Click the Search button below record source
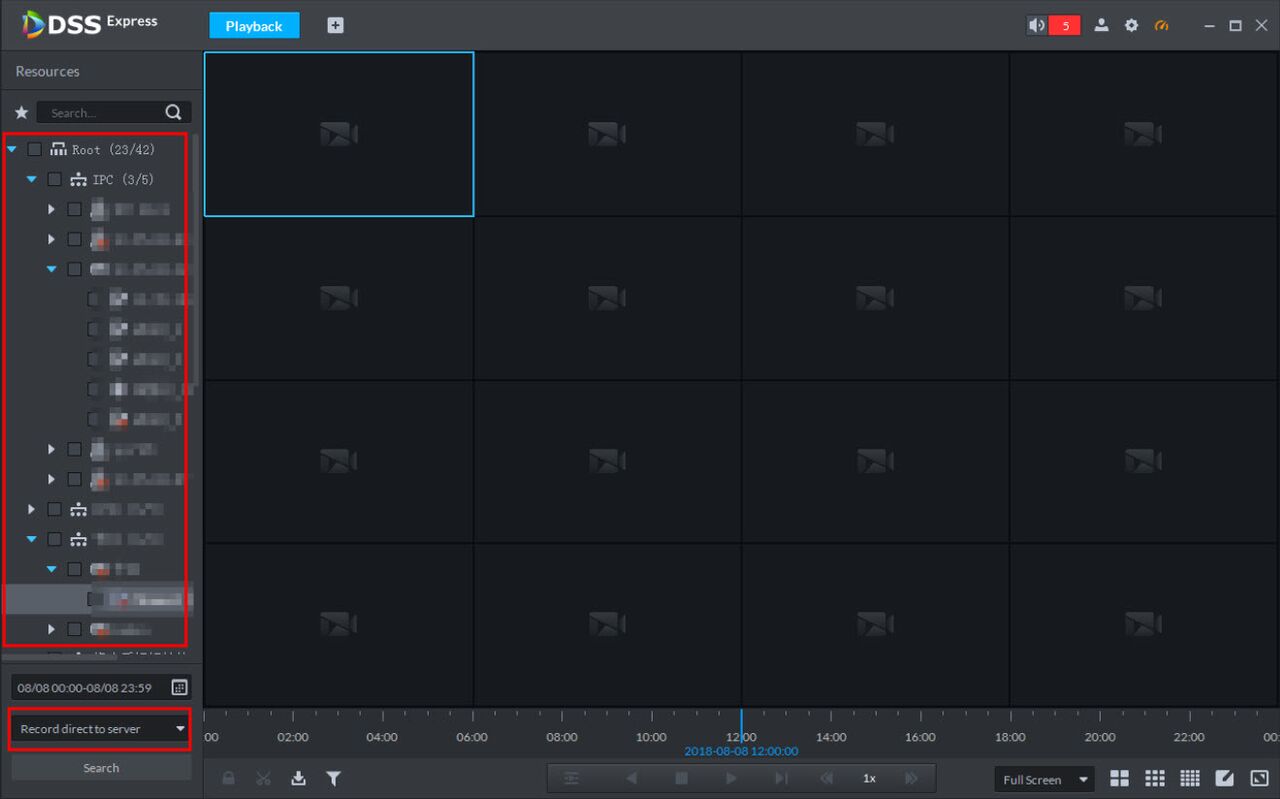The height and width of the screenshot is (799, 1280). click(101, 768)
